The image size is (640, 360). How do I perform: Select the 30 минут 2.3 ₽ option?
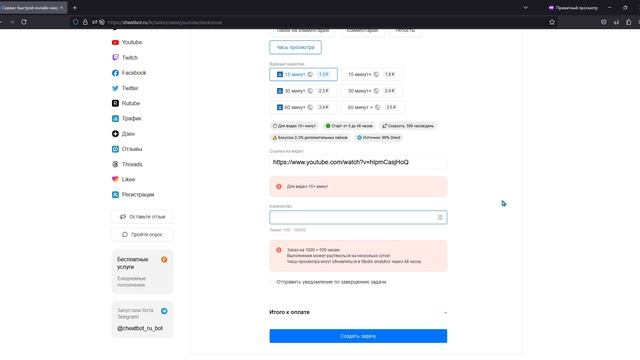[x=303, y=91]
